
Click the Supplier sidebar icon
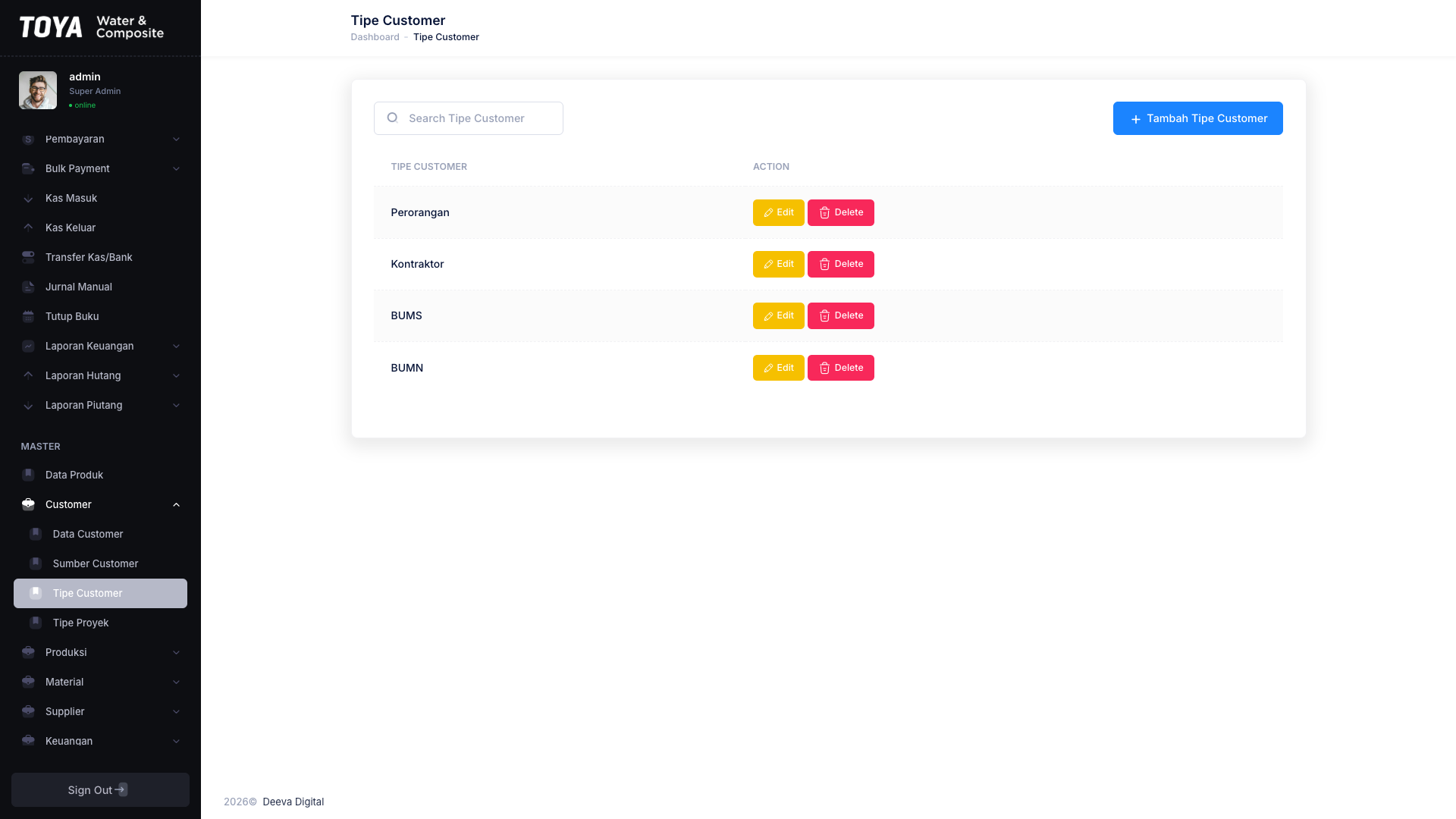click(28, 711)
